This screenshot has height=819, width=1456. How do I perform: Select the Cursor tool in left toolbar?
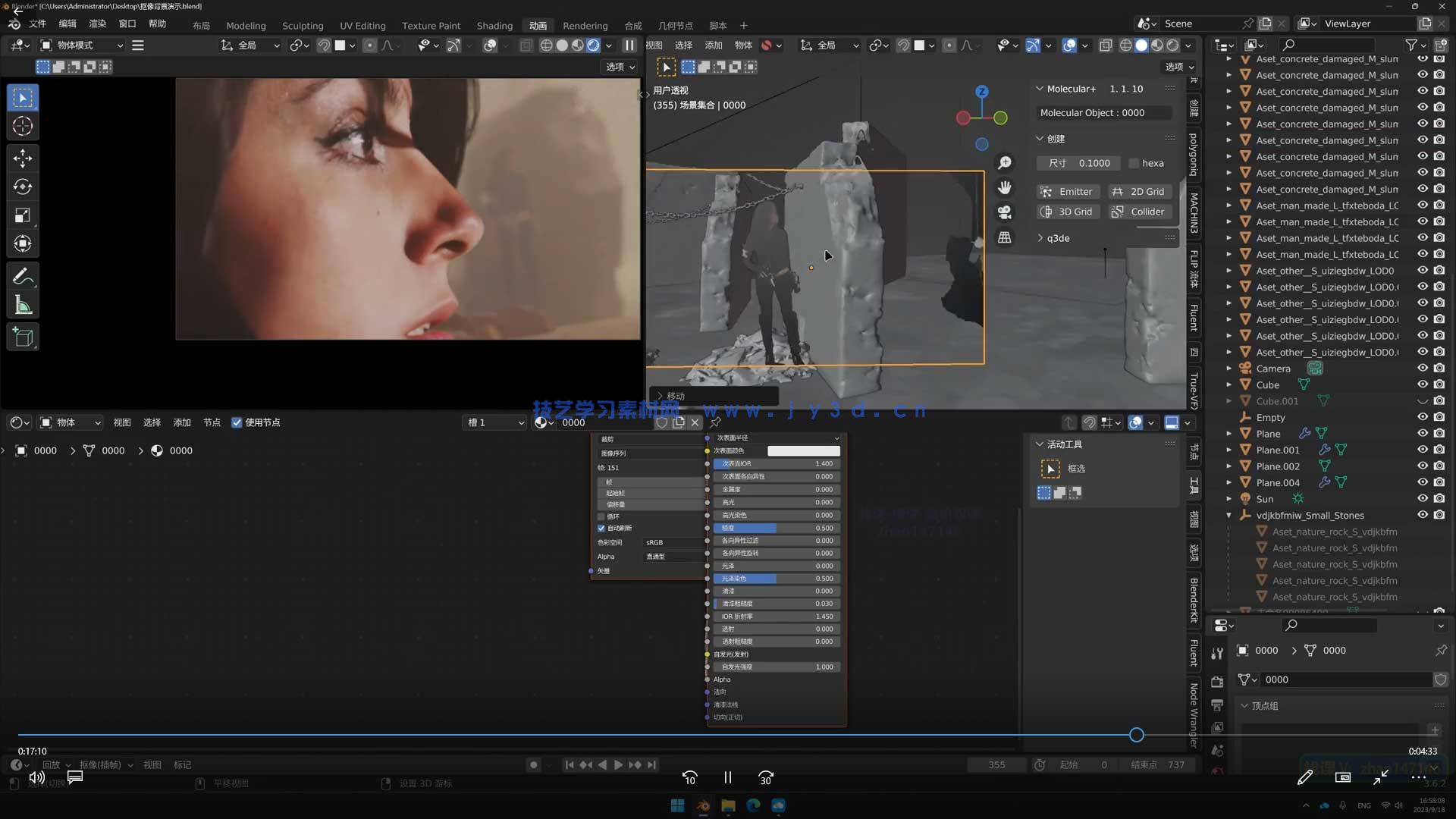click(x=23, y=126)
